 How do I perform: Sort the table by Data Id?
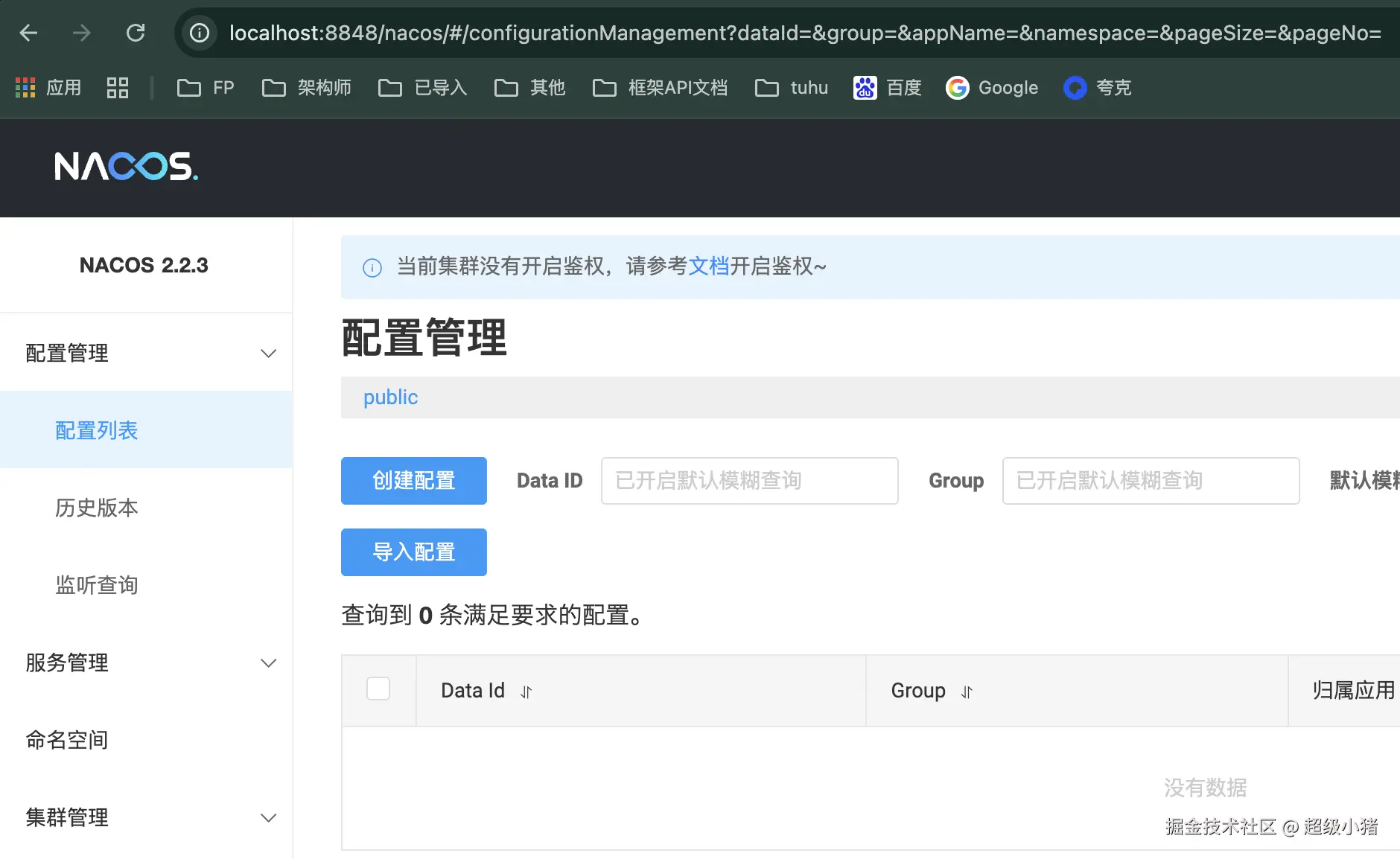click(526, 692)
